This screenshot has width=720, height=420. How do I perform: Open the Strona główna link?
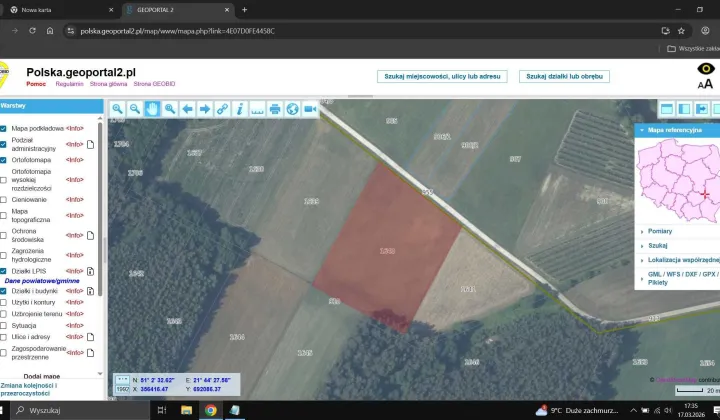coord(110,84)
